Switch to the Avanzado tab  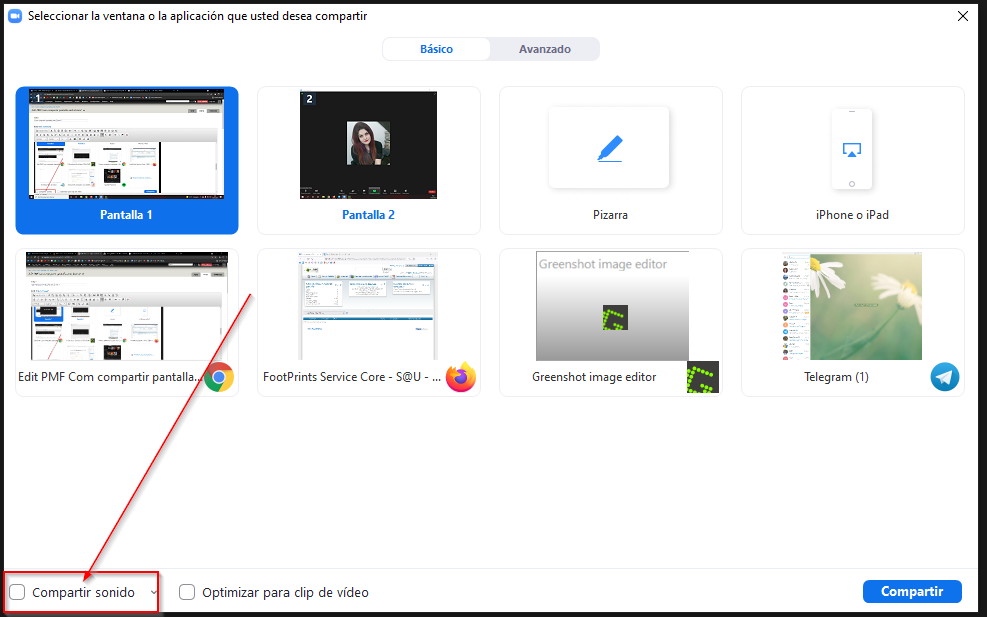point(545,49)
